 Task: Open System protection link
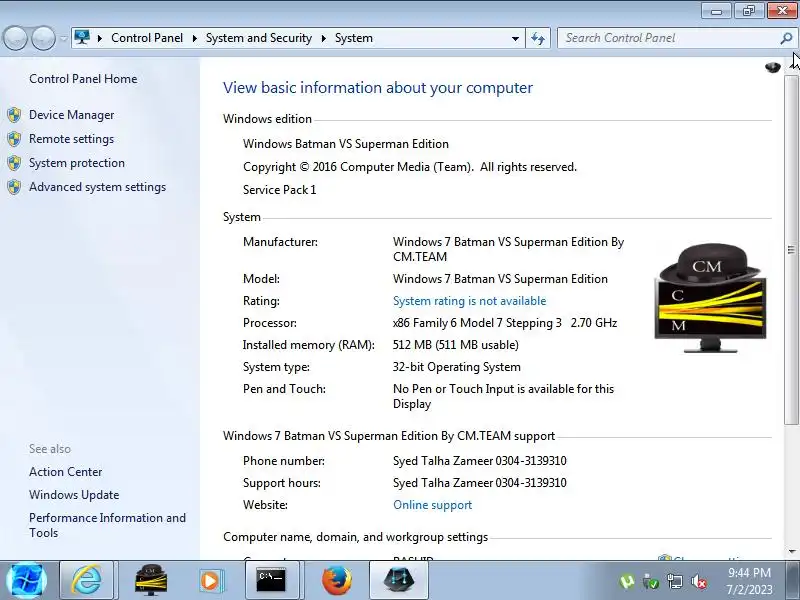point(77,163)
